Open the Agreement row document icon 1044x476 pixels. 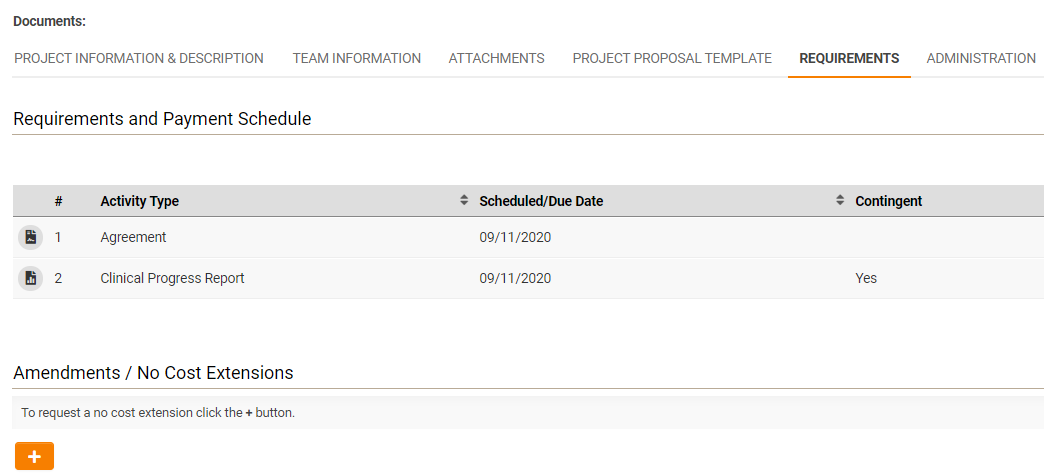(31, 238)
